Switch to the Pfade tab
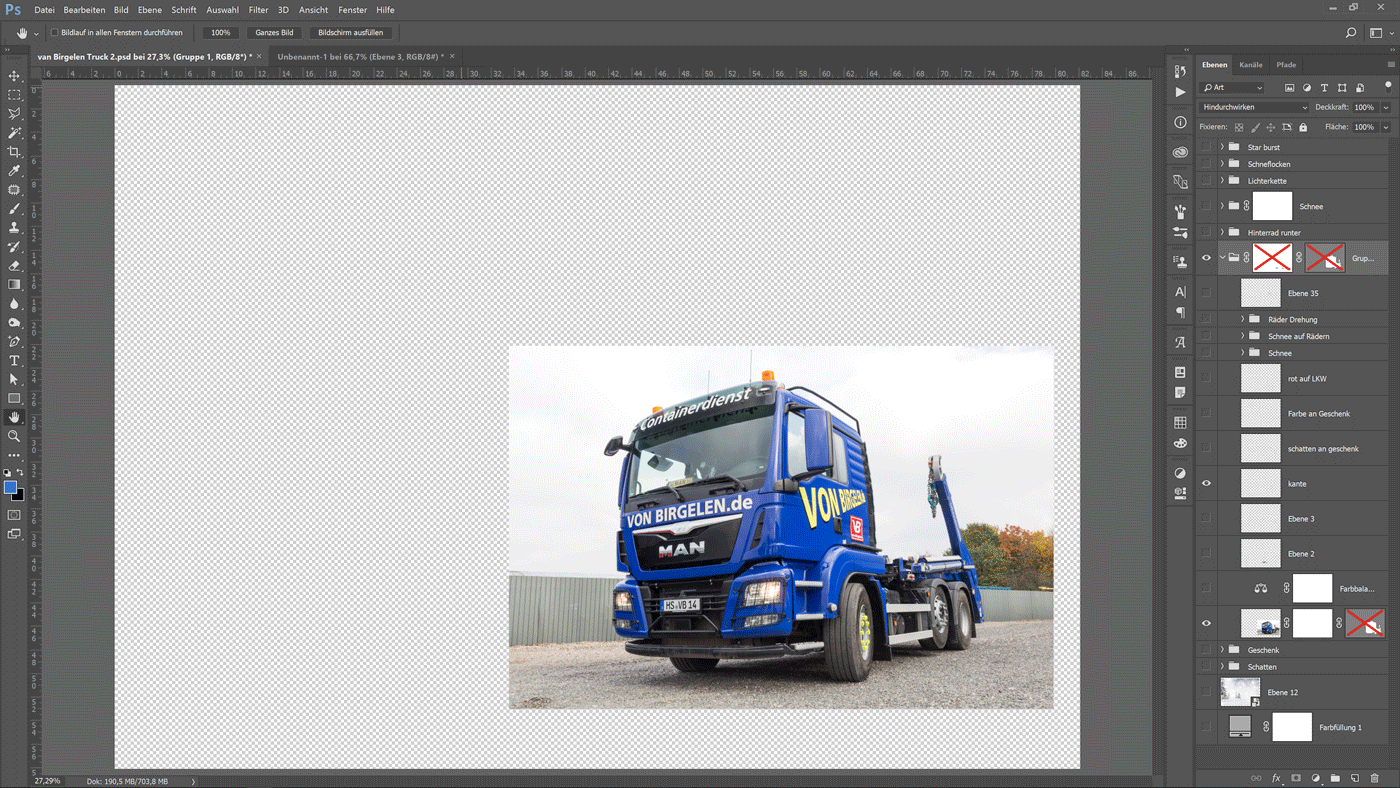Image resolution: width=1400 pixels, height=788 pixels. pos(1286,65)
